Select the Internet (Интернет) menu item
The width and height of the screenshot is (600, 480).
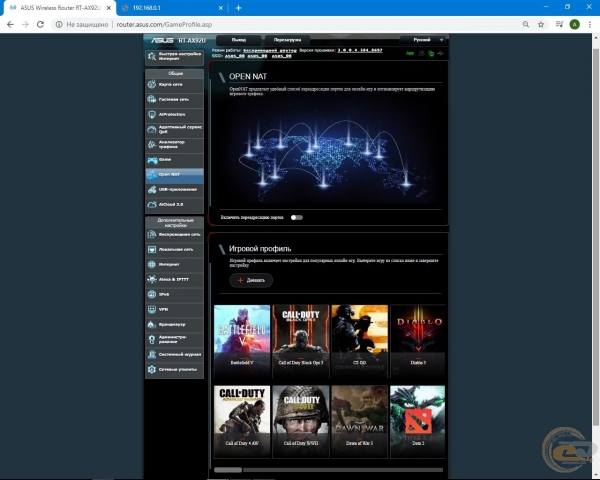coord(174,264)
